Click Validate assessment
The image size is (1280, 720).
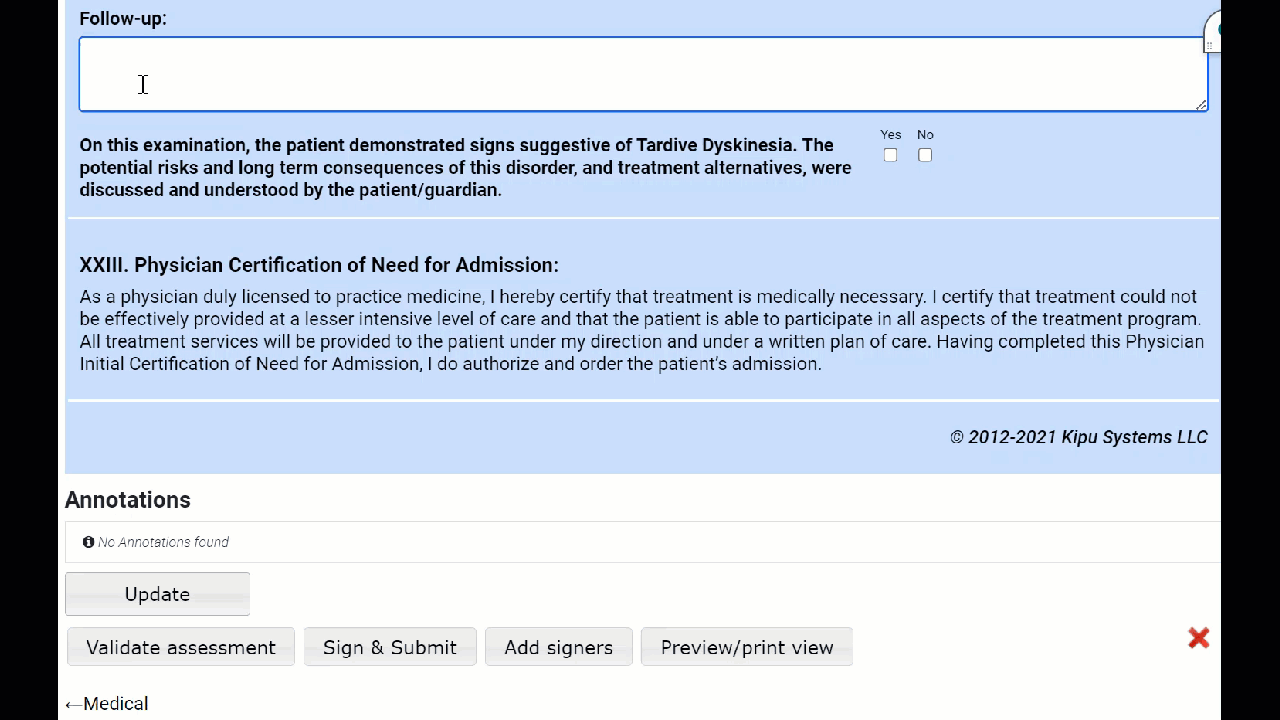(x=181, y=647)
